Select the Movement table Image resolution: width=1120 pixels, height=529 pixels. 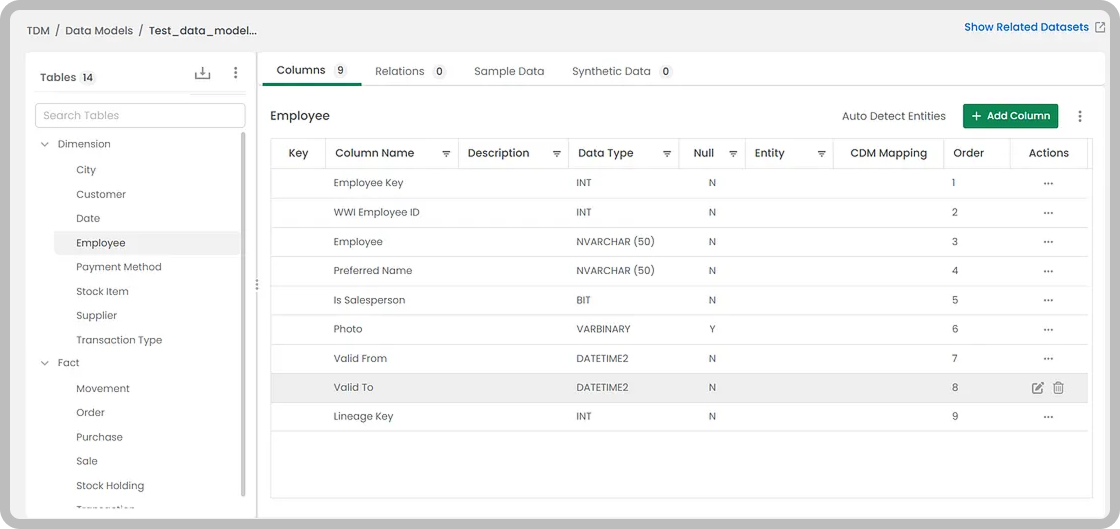(x=103, y=388)
